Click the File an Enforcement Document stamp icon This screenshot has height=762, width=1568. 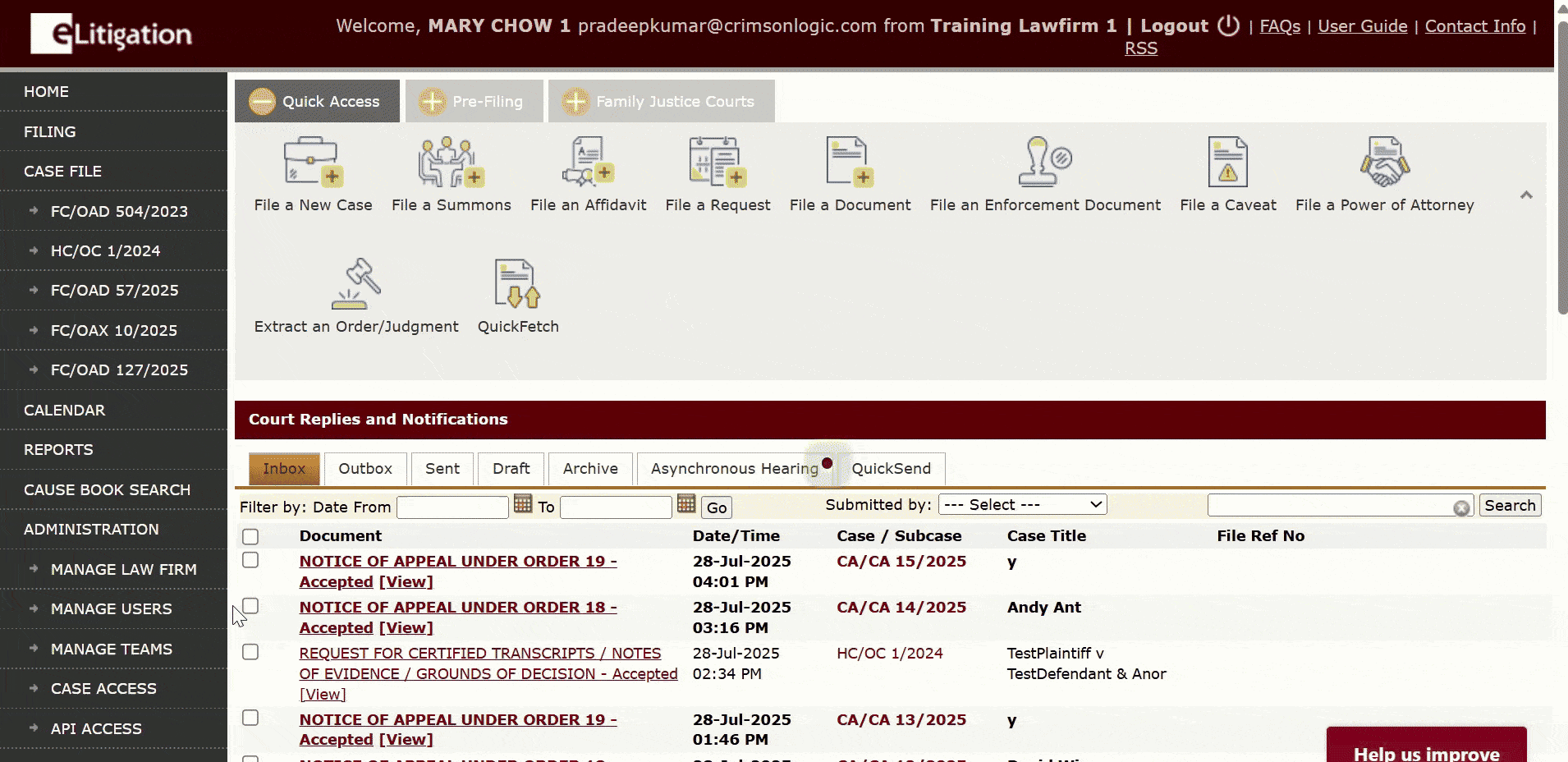(1044, 163)
